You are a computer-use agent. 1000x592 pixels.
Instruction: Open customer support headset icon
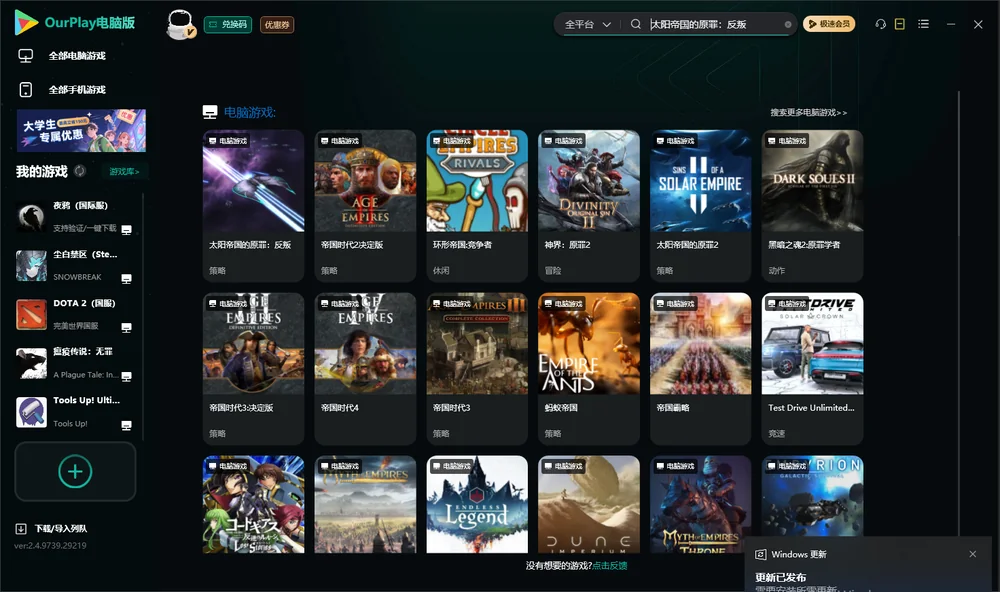coord(880,24)
